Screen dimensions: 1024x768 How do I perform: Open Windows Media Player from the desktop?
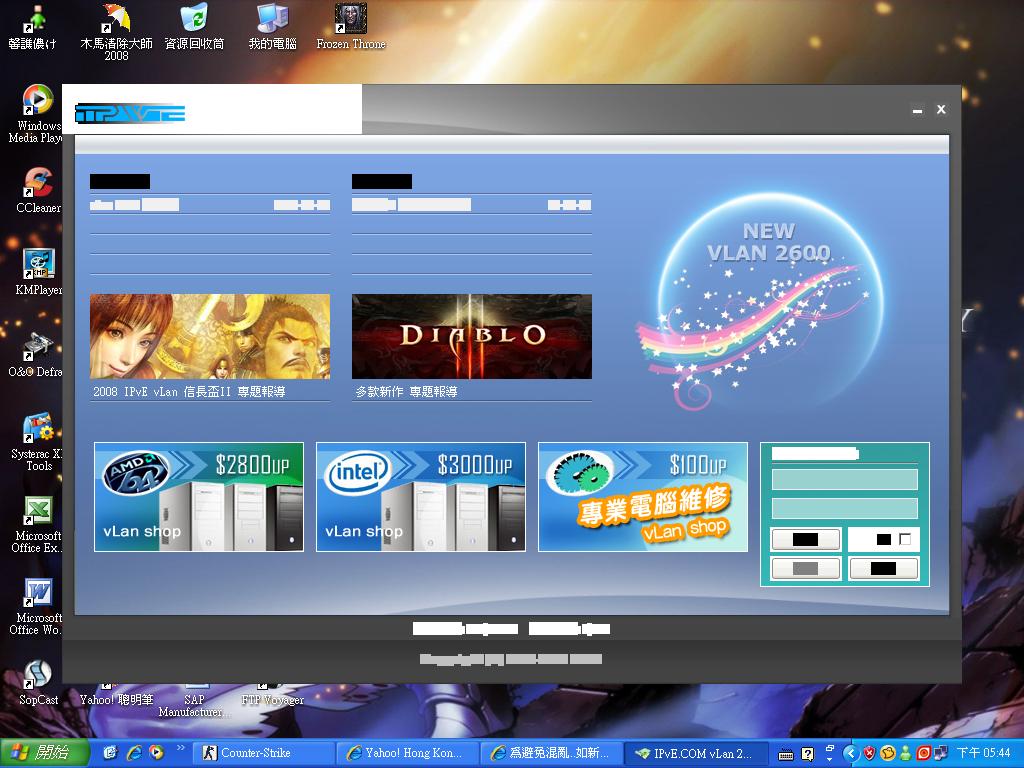click(x=37, y=100)
